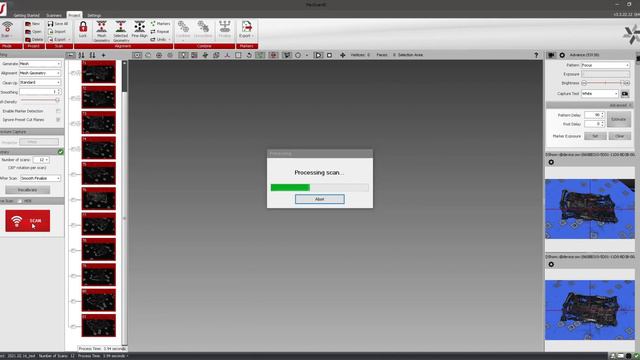Image resolution: width=640 pixels, height=360 pixels.
Task: Click Save All in the ribbon
Action: point(58,24)
